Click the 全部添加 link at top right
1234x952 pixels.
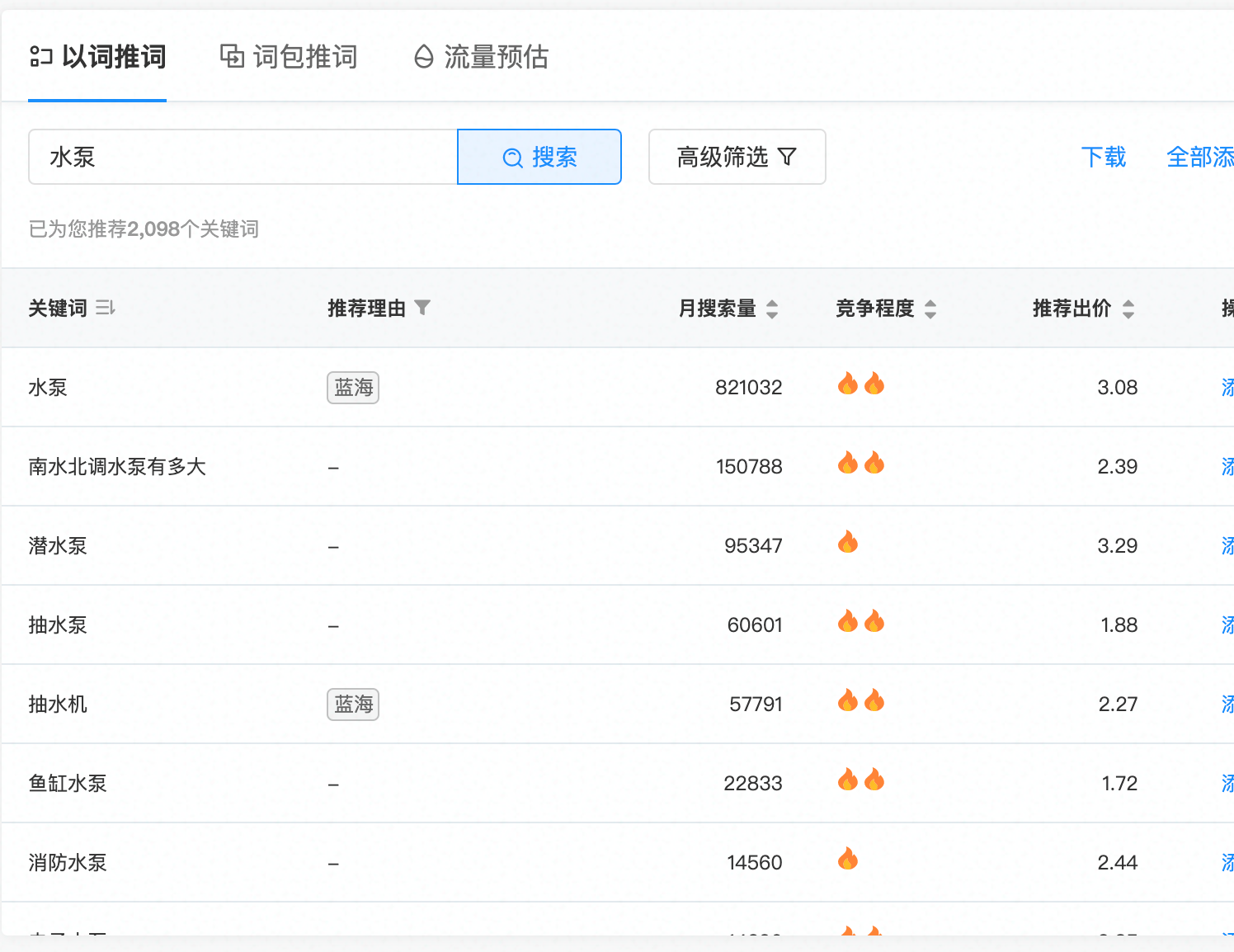pos(1200,157)
